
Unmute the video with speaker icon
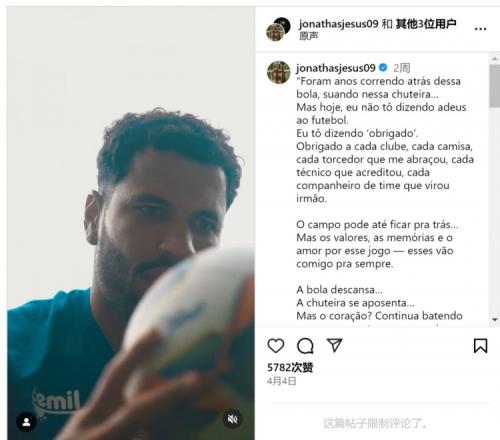tap(232, 419)
